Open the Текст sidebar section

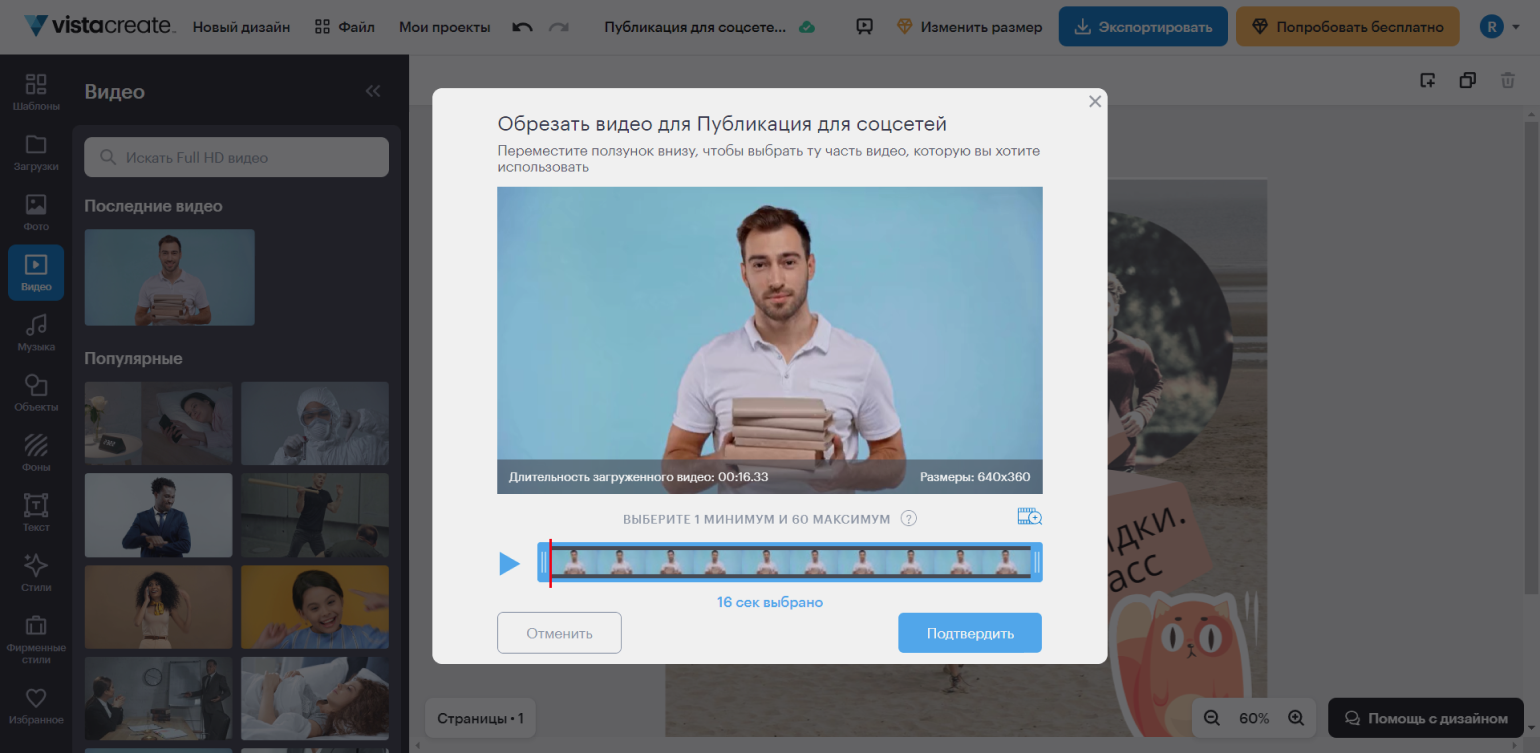click(36, 512)
